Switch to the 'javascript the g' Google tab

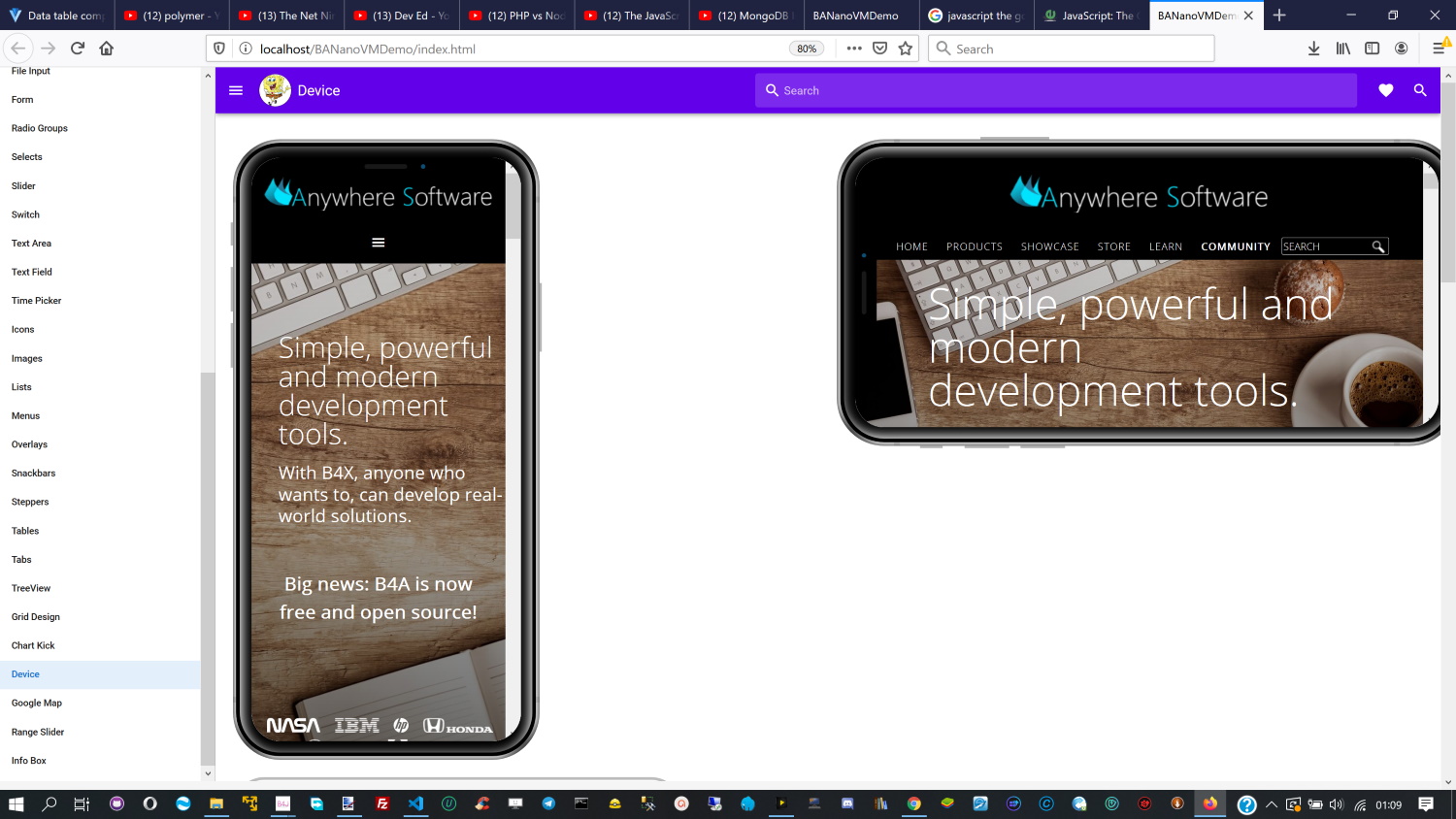976,16
